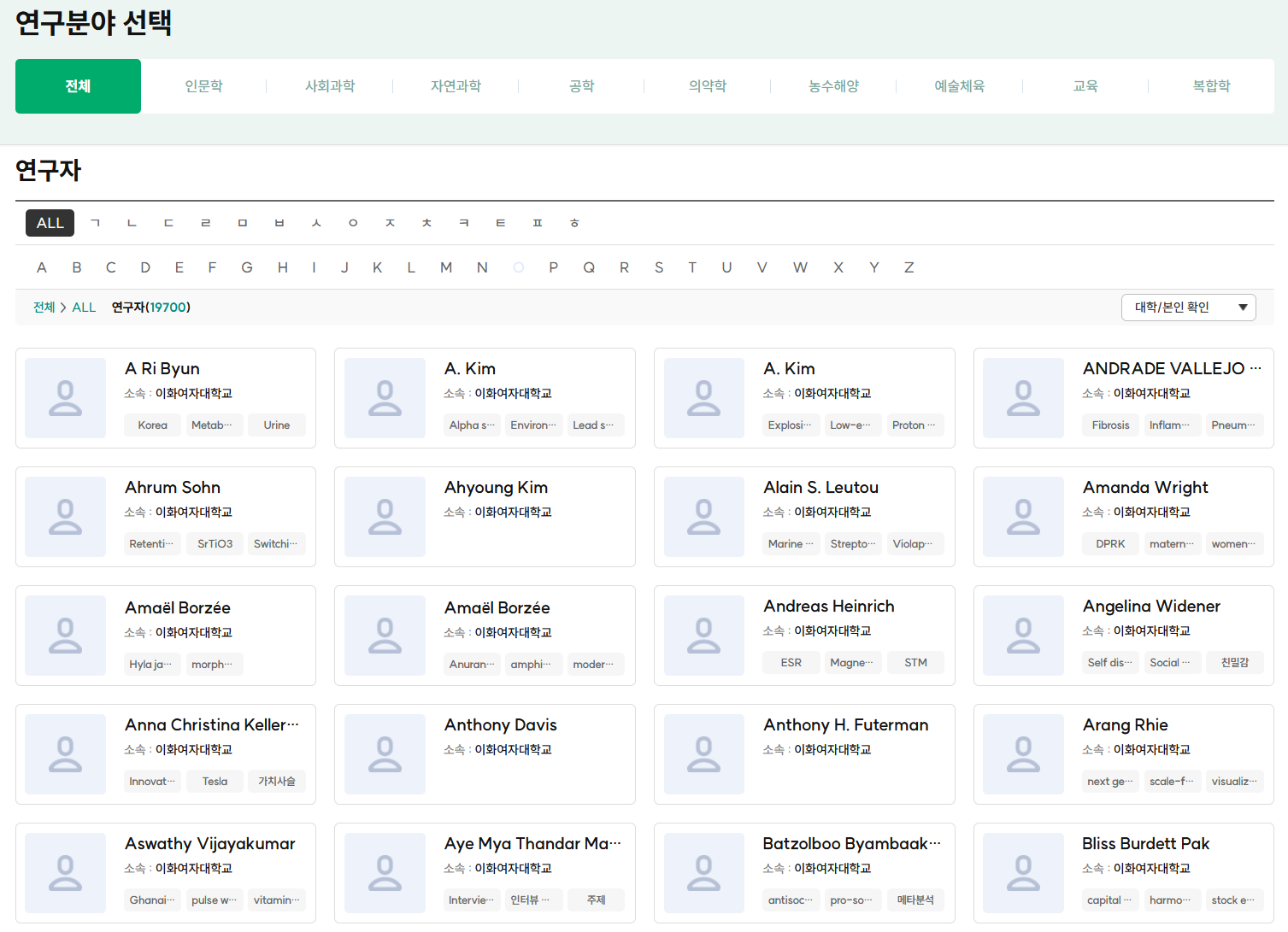1288x932 pixels.
Task: Select the ALL initial filter button
Action: (50, 223)
